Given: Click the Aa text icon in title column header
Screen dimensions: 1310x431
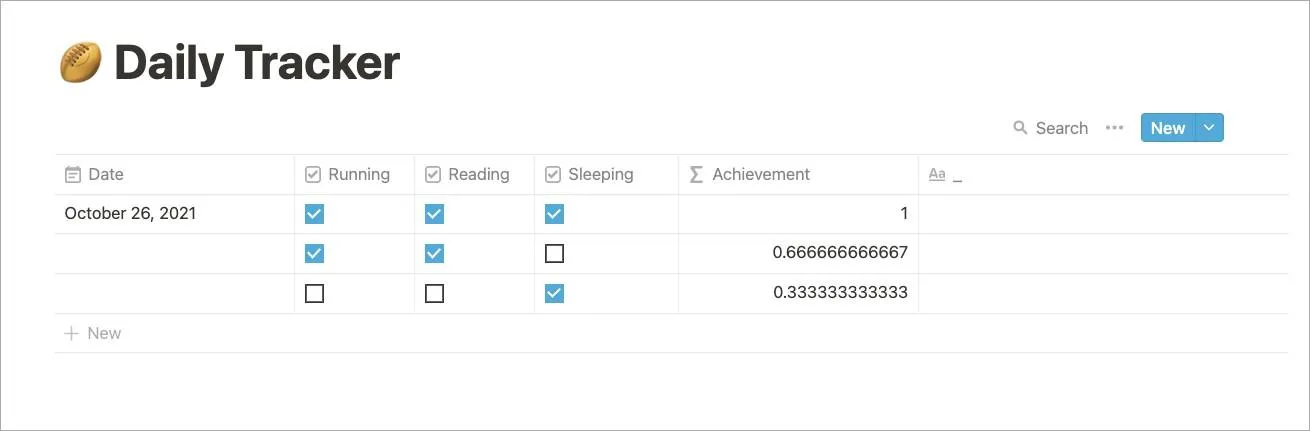Looking at the screenshot, I should pos(937,175).
